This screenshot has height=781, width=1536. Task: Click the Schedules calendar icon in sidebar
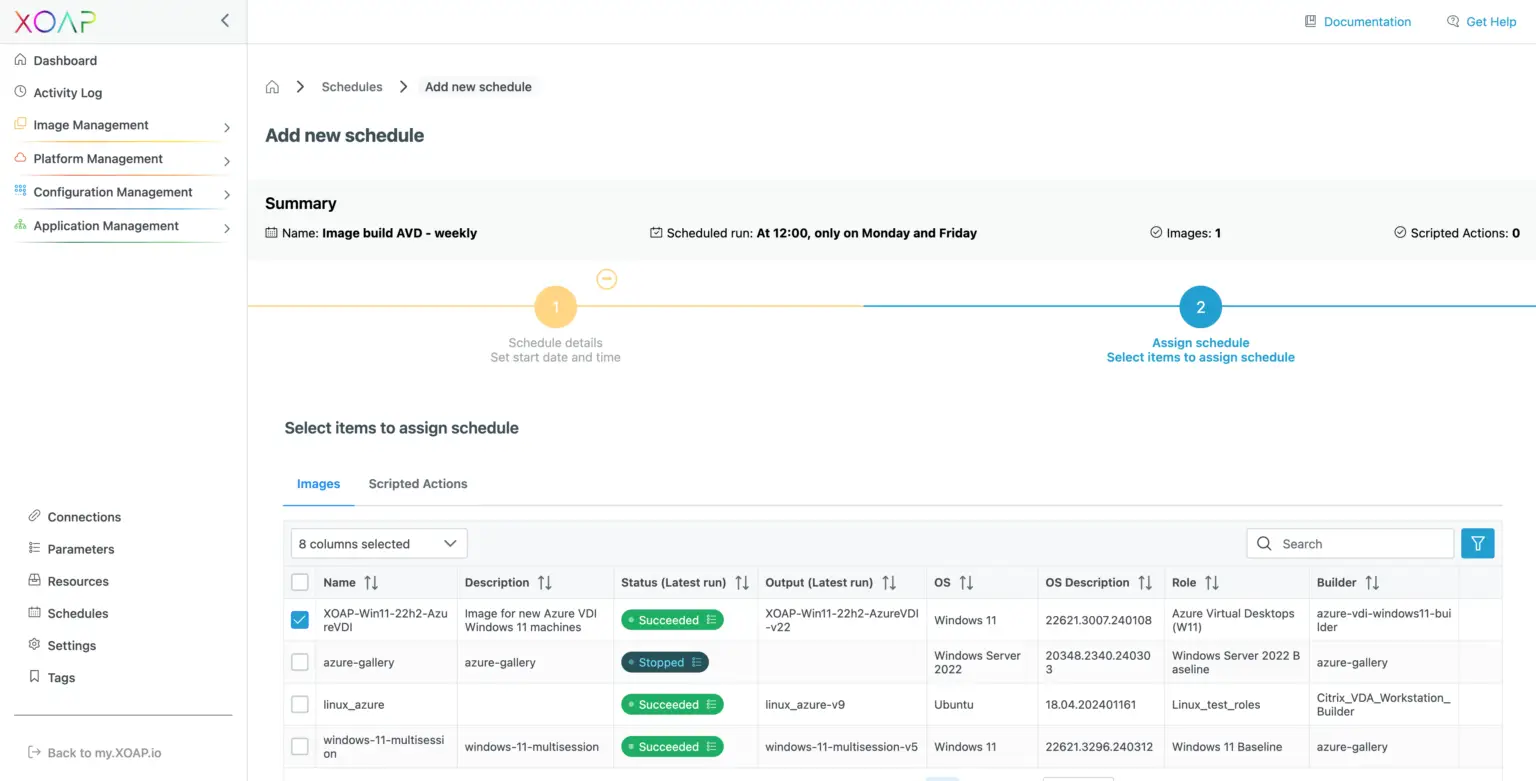(35, 612)
